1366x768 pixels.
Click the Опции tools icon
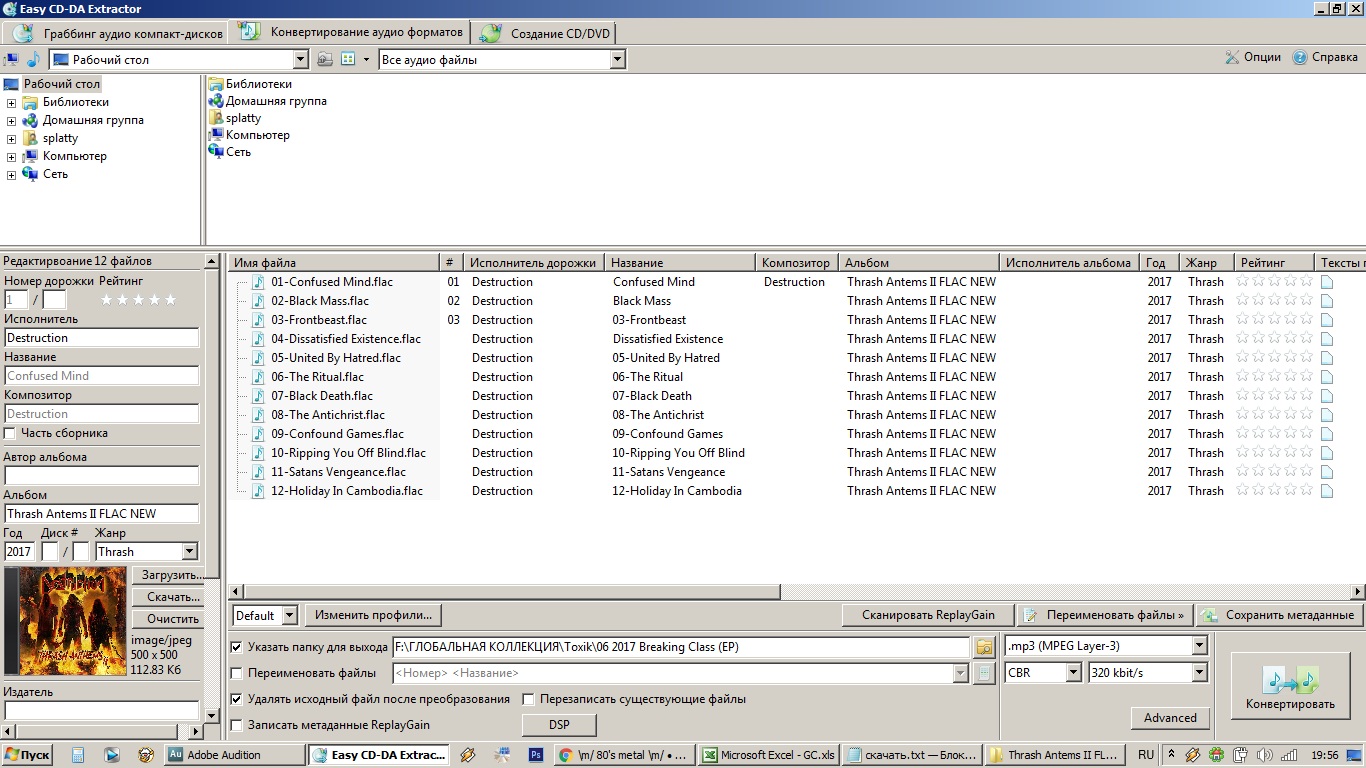click(1233, 58)
